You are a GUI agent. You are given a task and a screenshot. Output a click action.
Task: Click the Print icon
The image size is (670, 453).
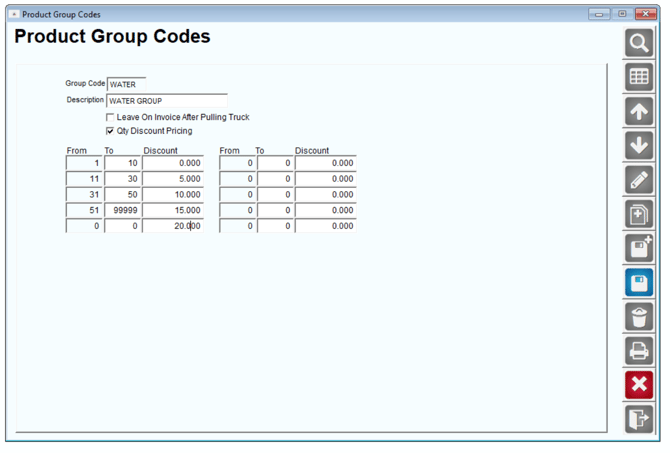639,350
